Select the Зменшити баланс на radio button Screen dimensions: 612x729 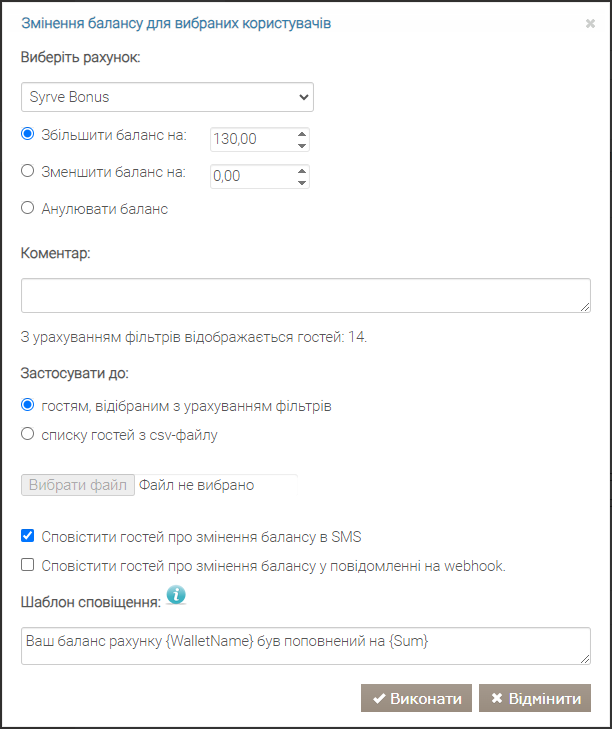[x=27, y=171]
